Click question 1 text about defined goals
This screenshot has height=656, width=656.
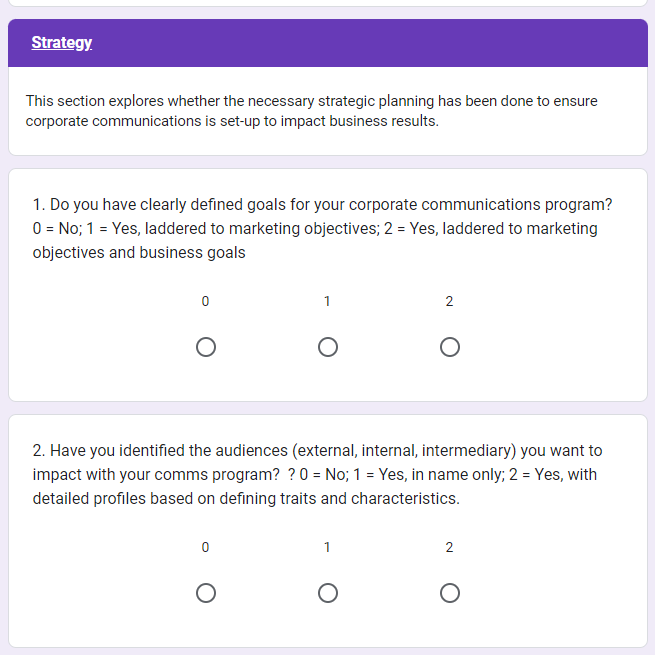[x=322, y=228]
